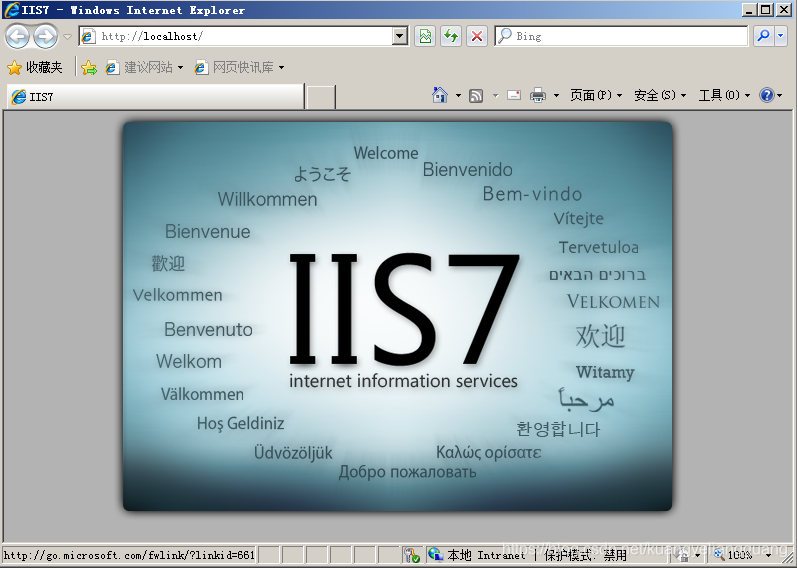Click the Forward navigation button
797x568 pixels.
46,36
